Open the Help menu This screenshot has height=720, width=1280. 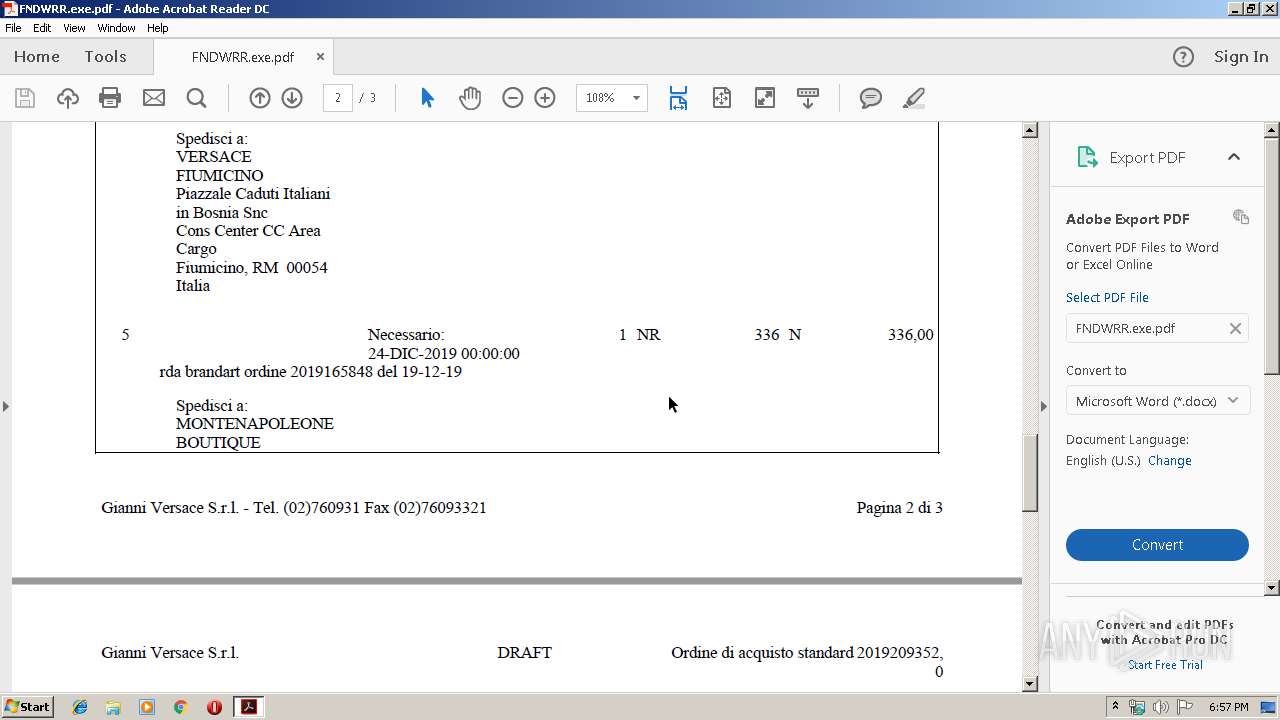click(158, 28)
